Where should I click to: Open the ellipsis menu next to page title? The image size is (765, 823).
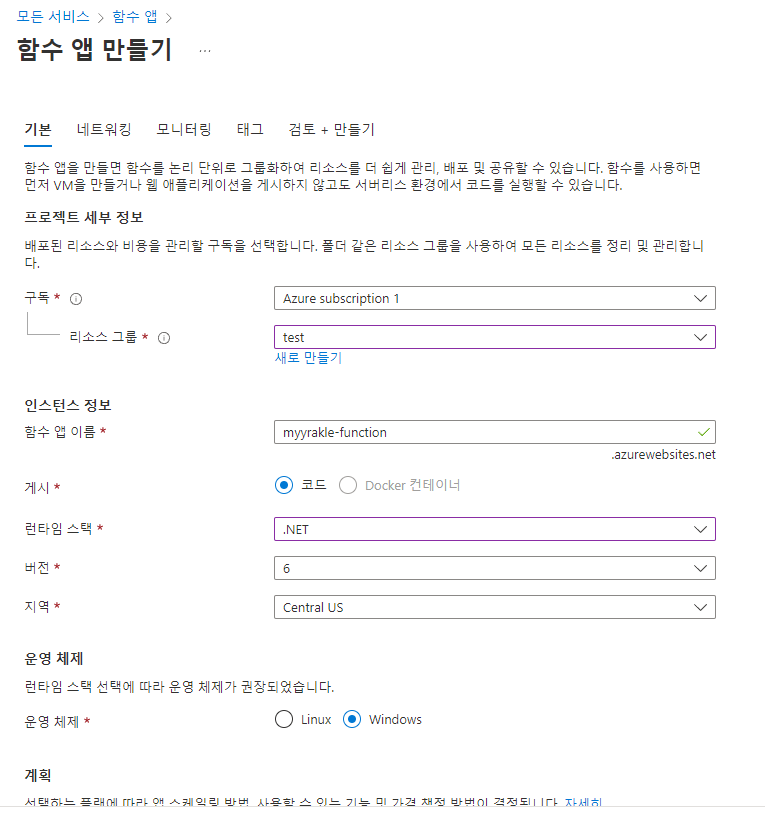(205, 51)
